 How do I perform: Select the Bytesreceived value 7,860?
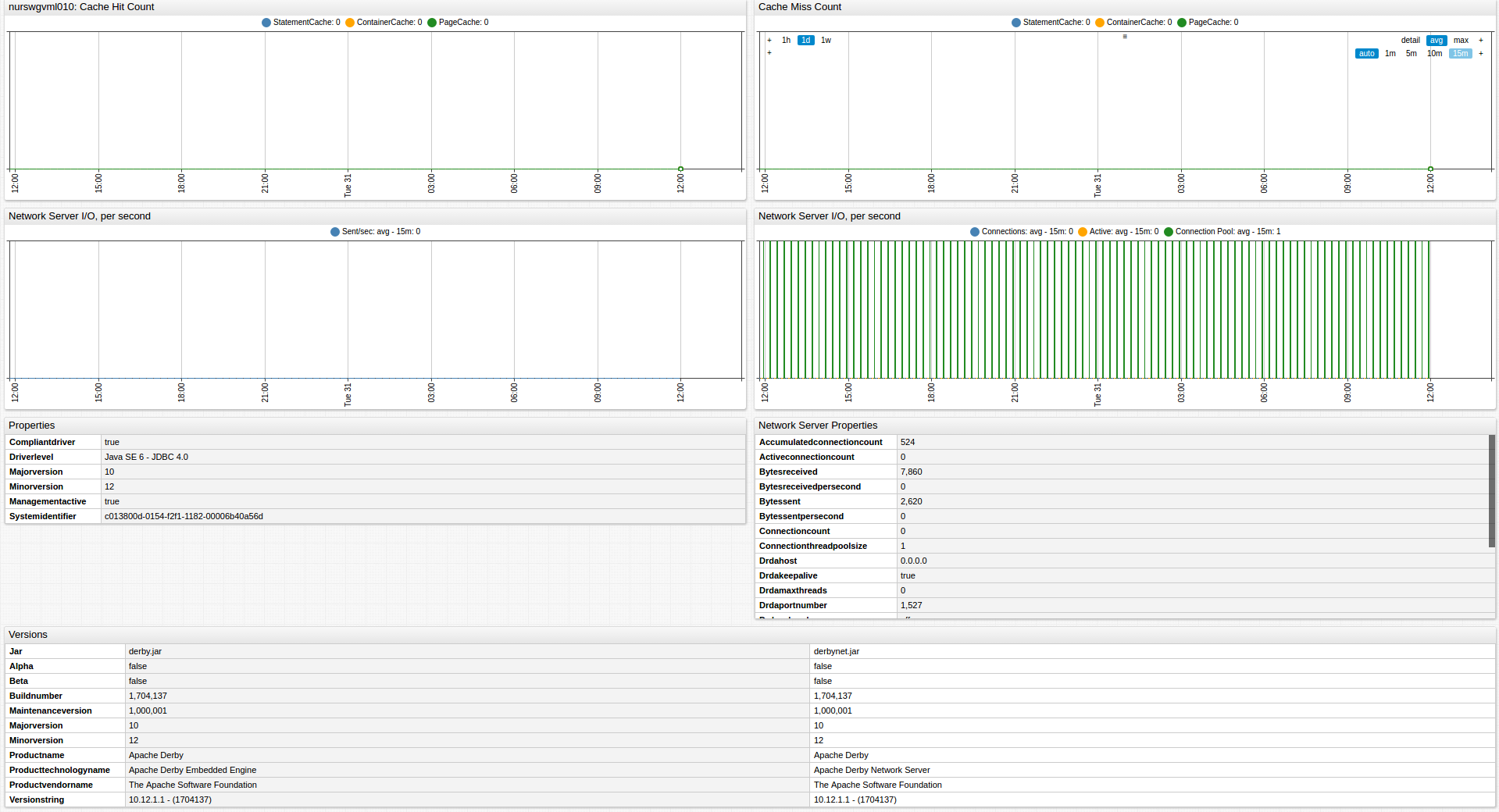[911, 472]
